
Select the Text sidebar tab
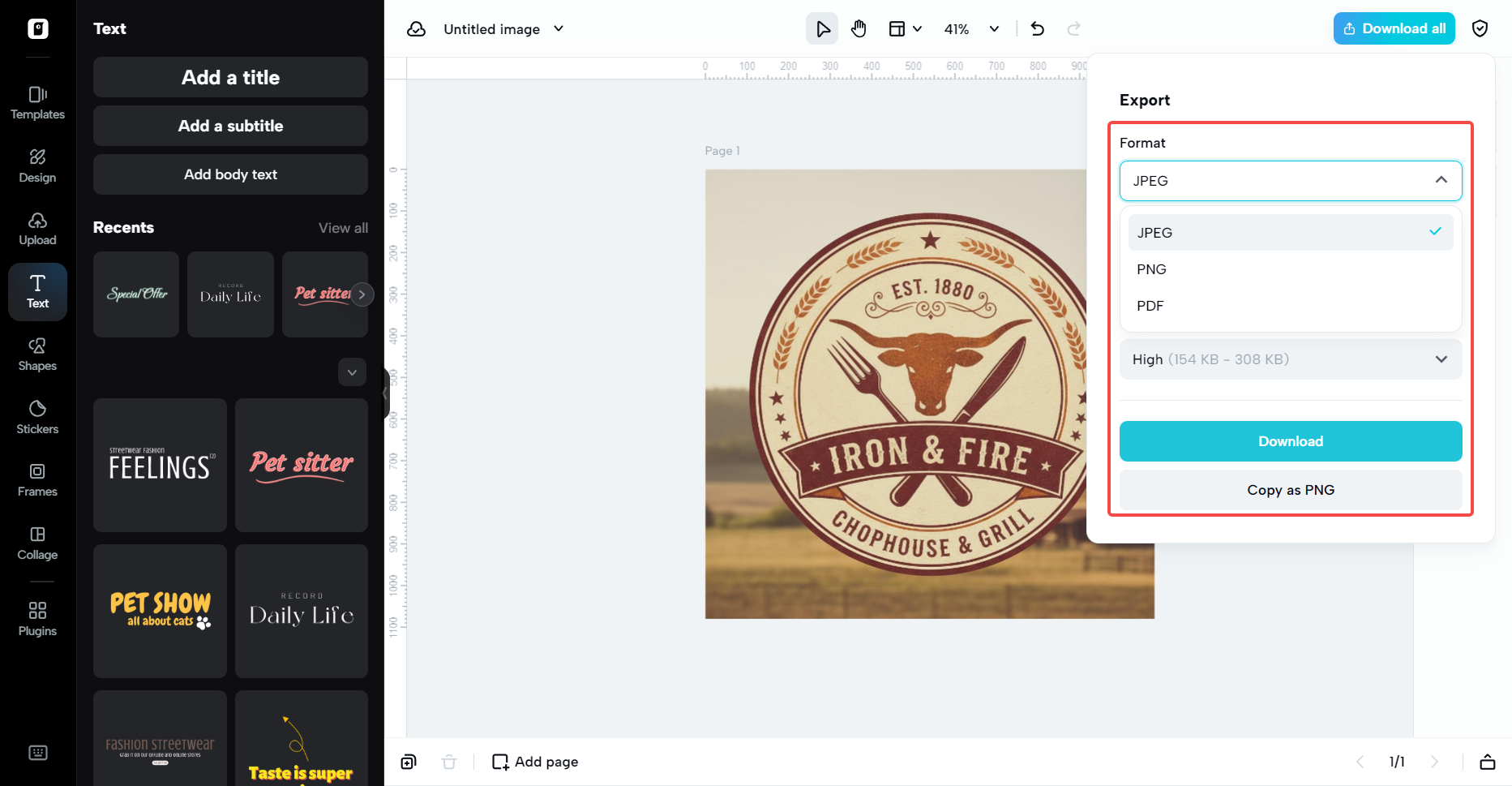pos(37,292)
